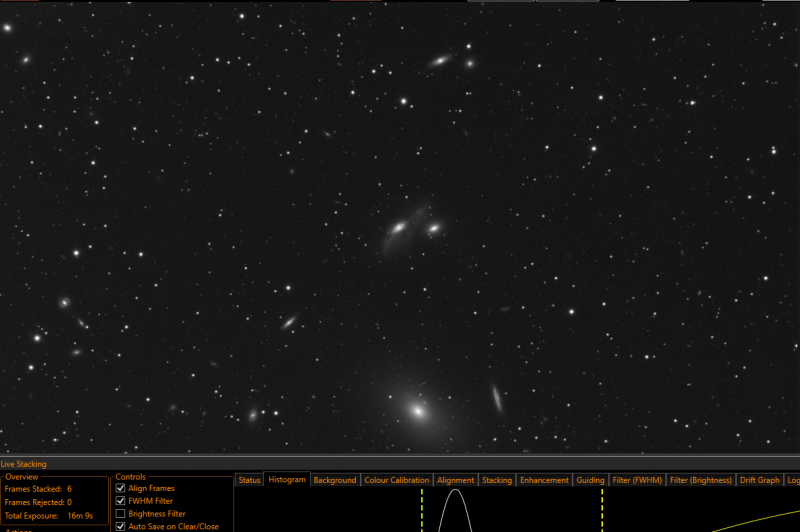
Task: Click the Live Stacking panel title
Action: [x=23, y=464]
